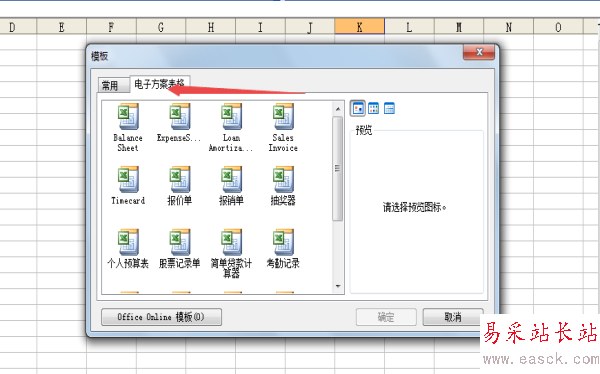
Task: Pick the 抽奖器 template icon
Action: pos(283,179)
